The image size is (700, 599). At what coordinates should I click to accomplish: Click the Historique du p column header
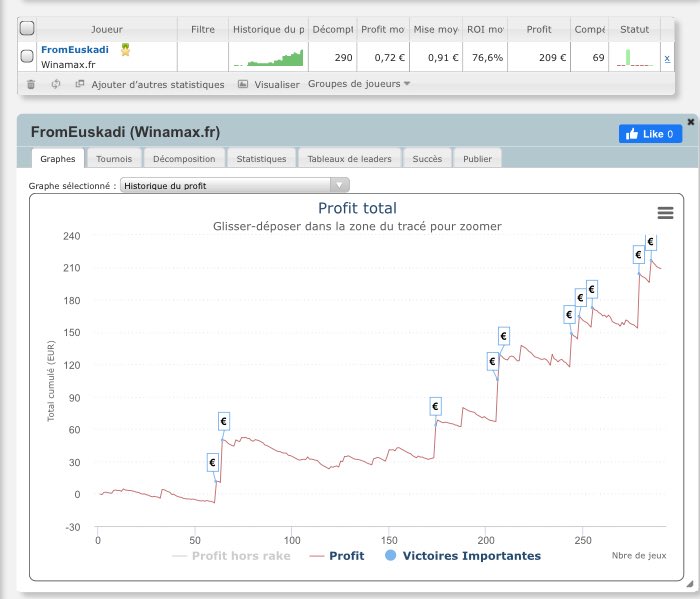click(x=268, y=29)
